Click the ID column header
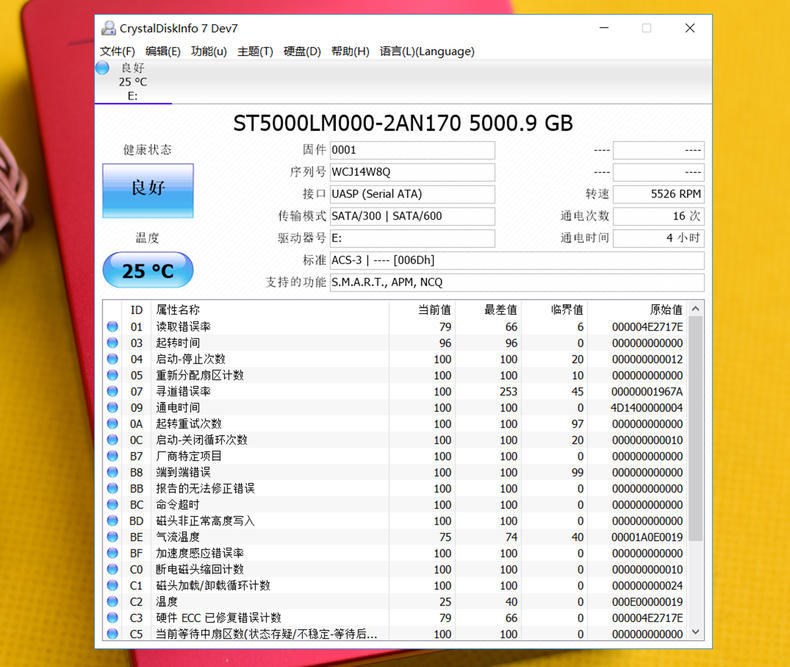Viewport: 790px width, 667px height. pos(137,309)
